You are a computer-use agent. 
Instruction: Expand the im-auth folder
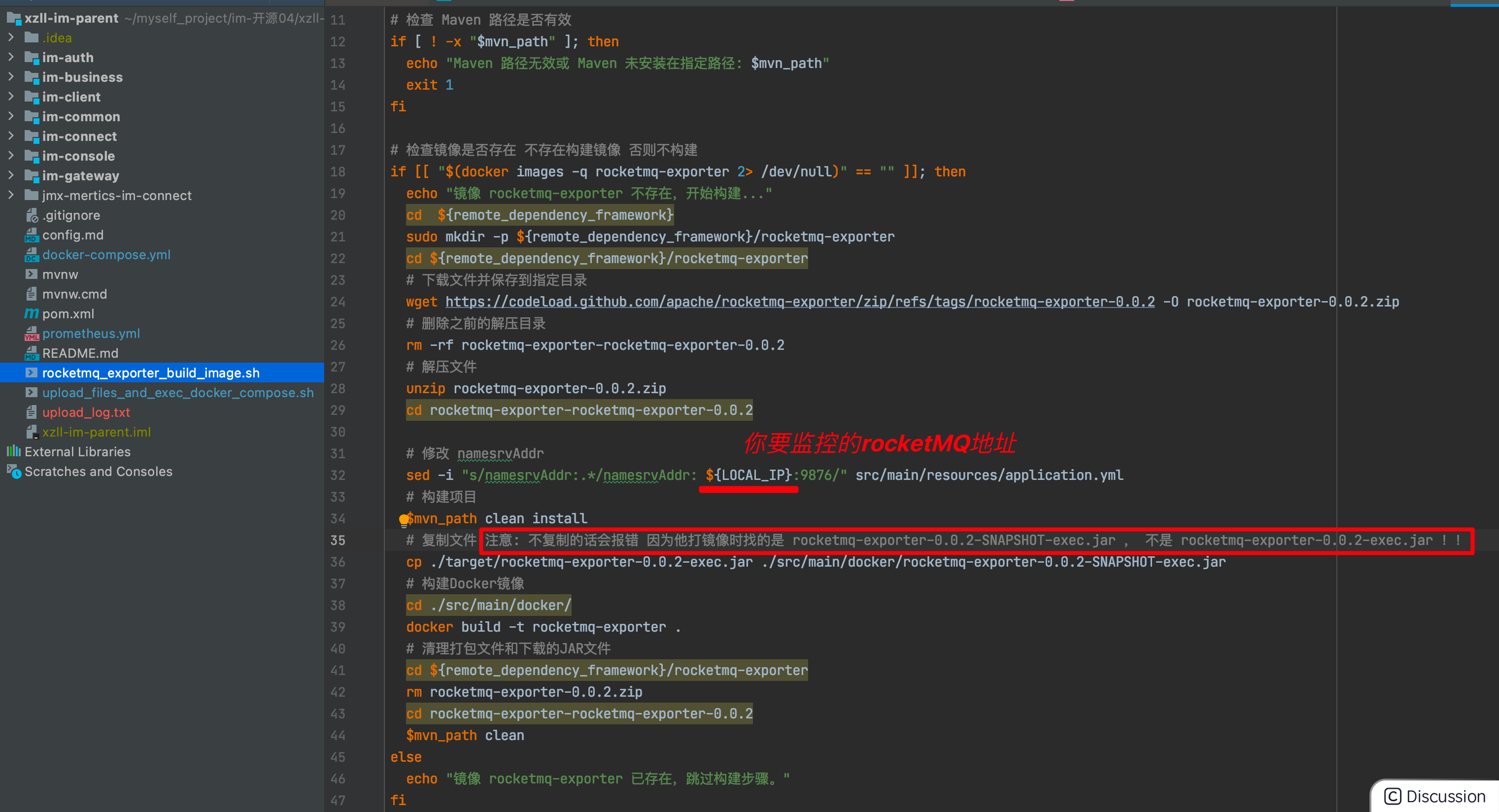pyautogui.click(x=11, y=57)
